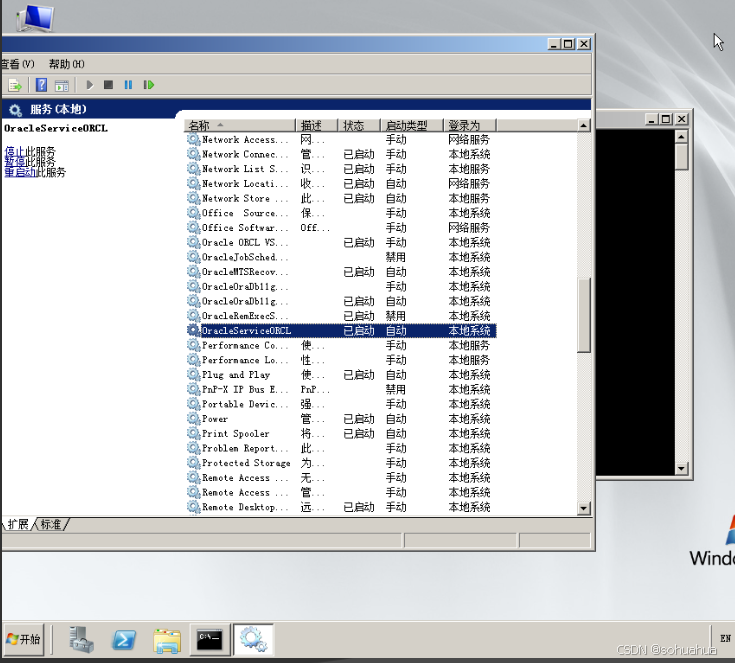
Task: Click 重启动 link to restart the service
Action: (20, 172)
